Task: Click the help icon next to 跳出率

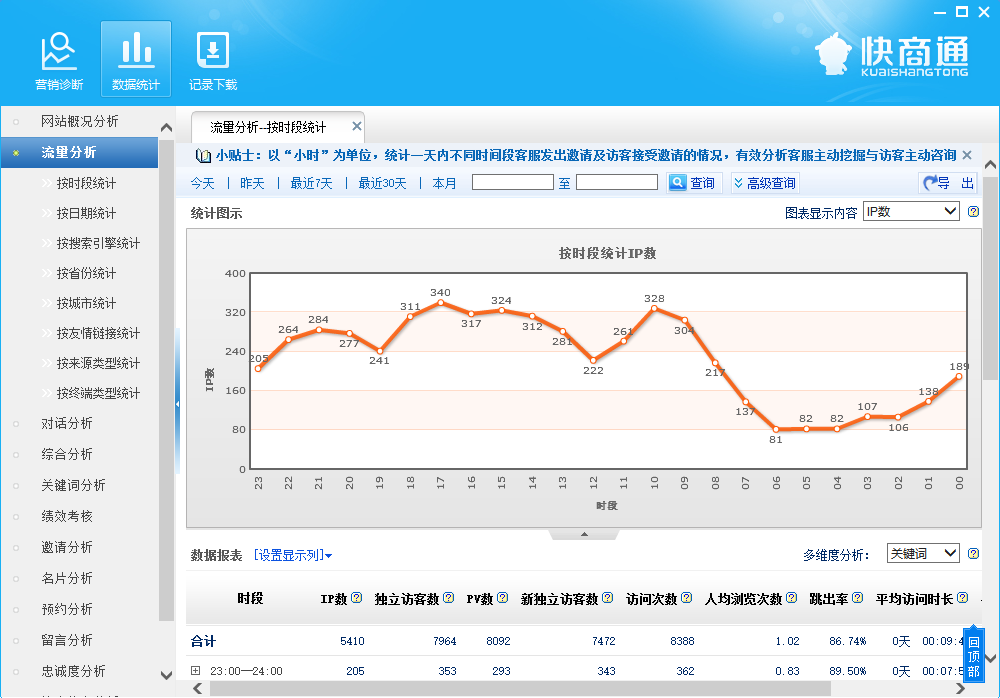Action: click(856, 598)
